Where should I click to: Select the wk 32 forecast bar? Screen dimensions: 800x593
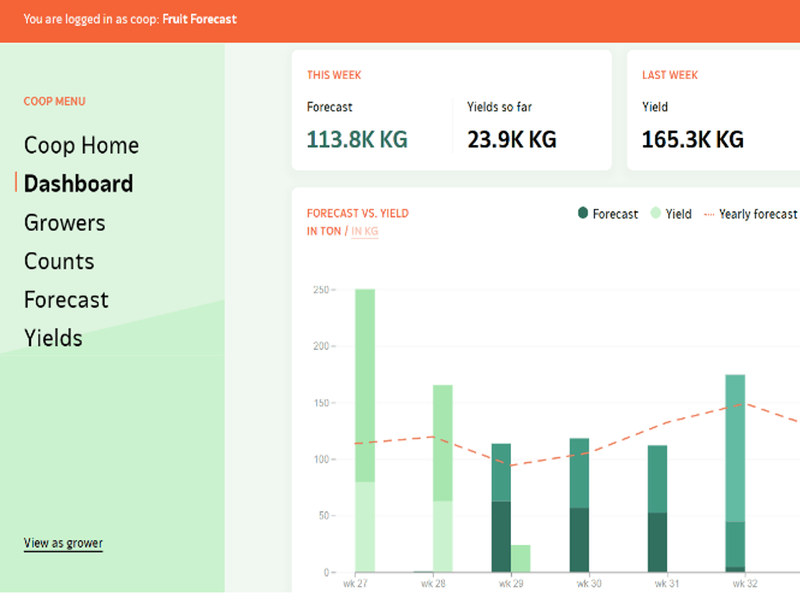(735, 473)
